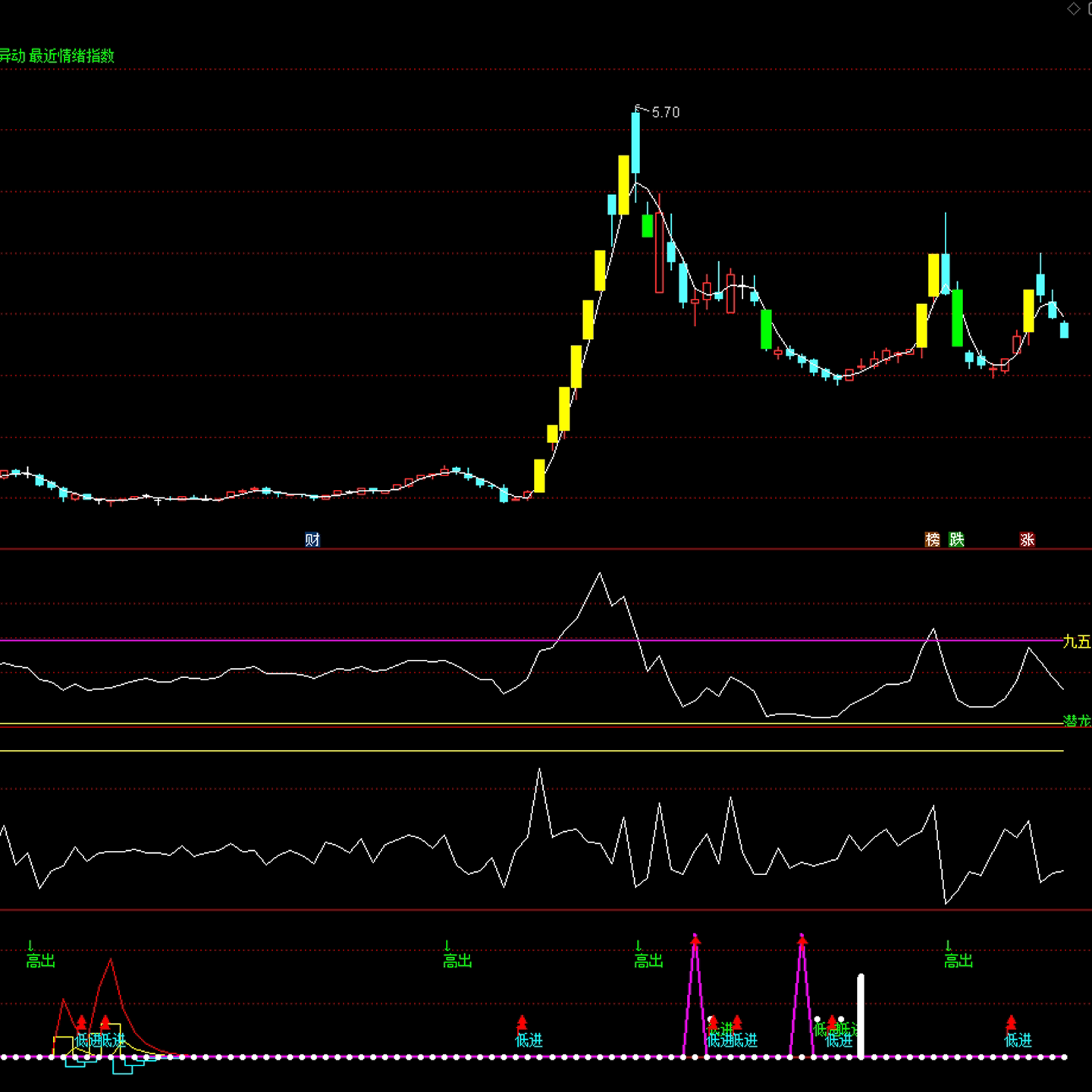Image resolution: width=1092 pixels, height=1092 pixels.
Task: Click the green 跌 marker icon
Action: coord(957,540)
